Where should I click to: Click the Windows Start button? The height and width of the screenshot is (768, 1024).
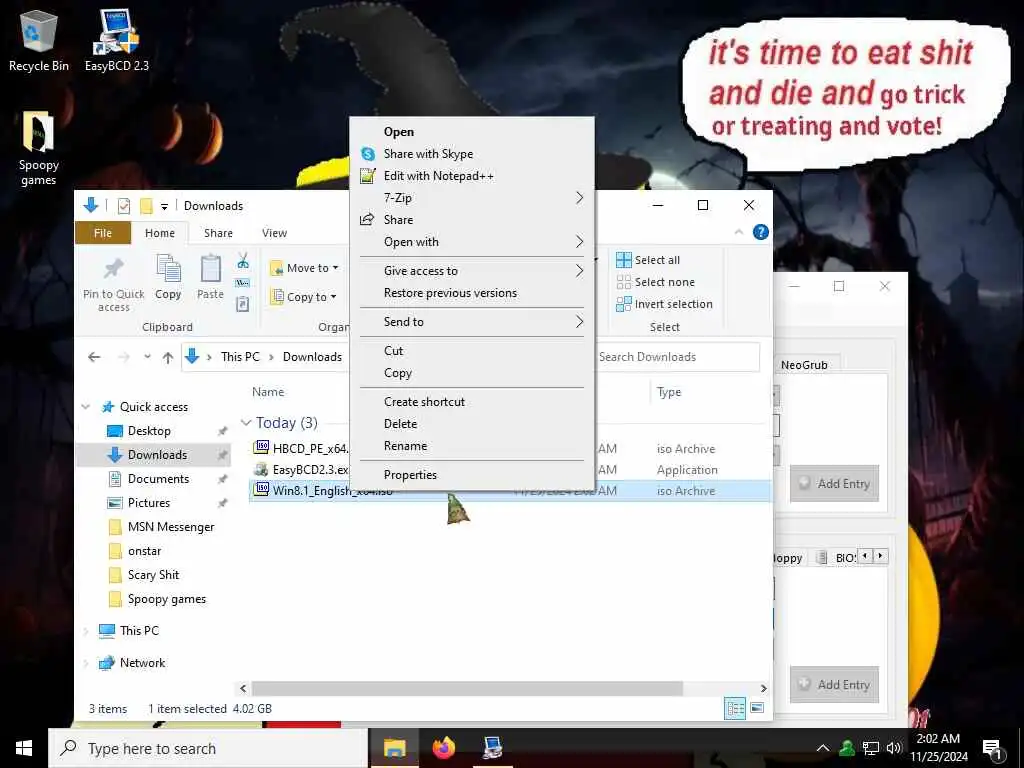pyautogui.click(x=24, y=748)
